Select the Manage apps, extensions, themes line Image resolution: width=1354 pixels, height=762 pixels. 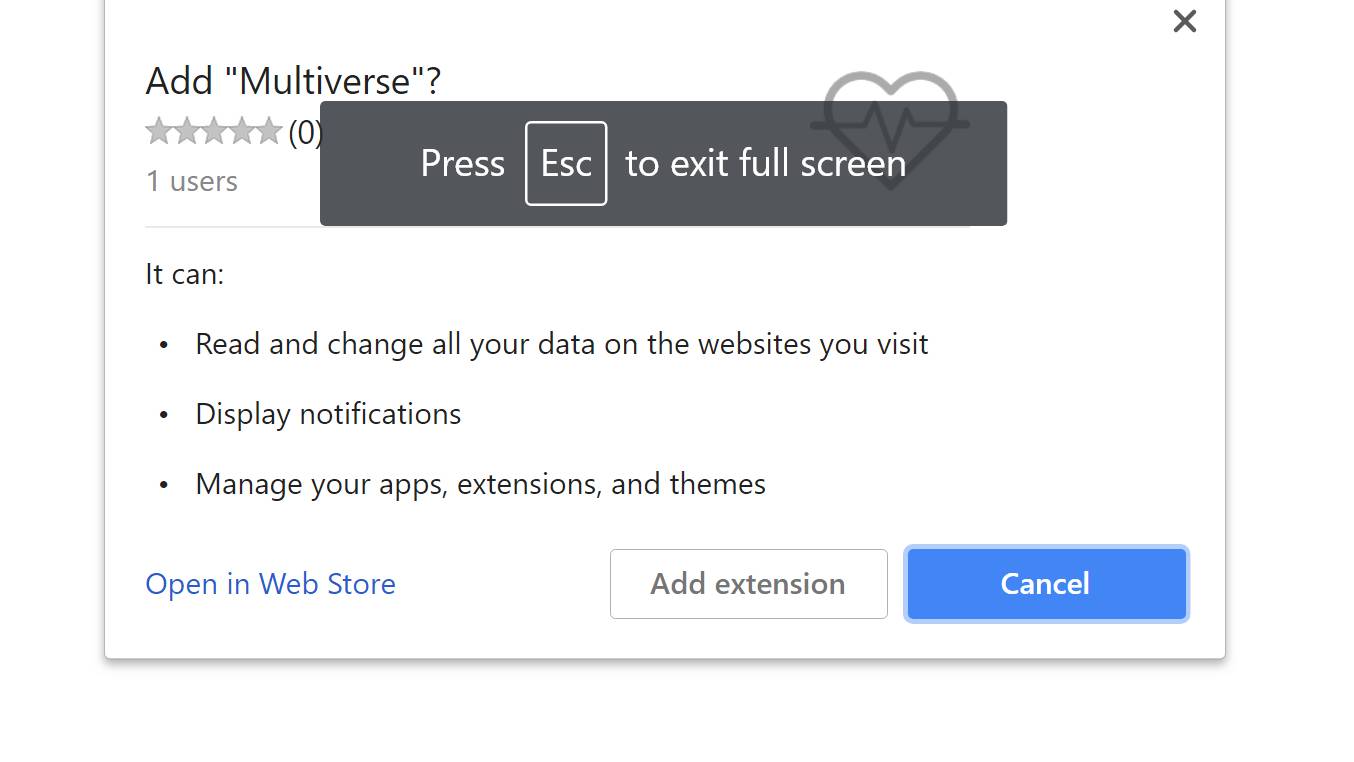coord(480,484)
